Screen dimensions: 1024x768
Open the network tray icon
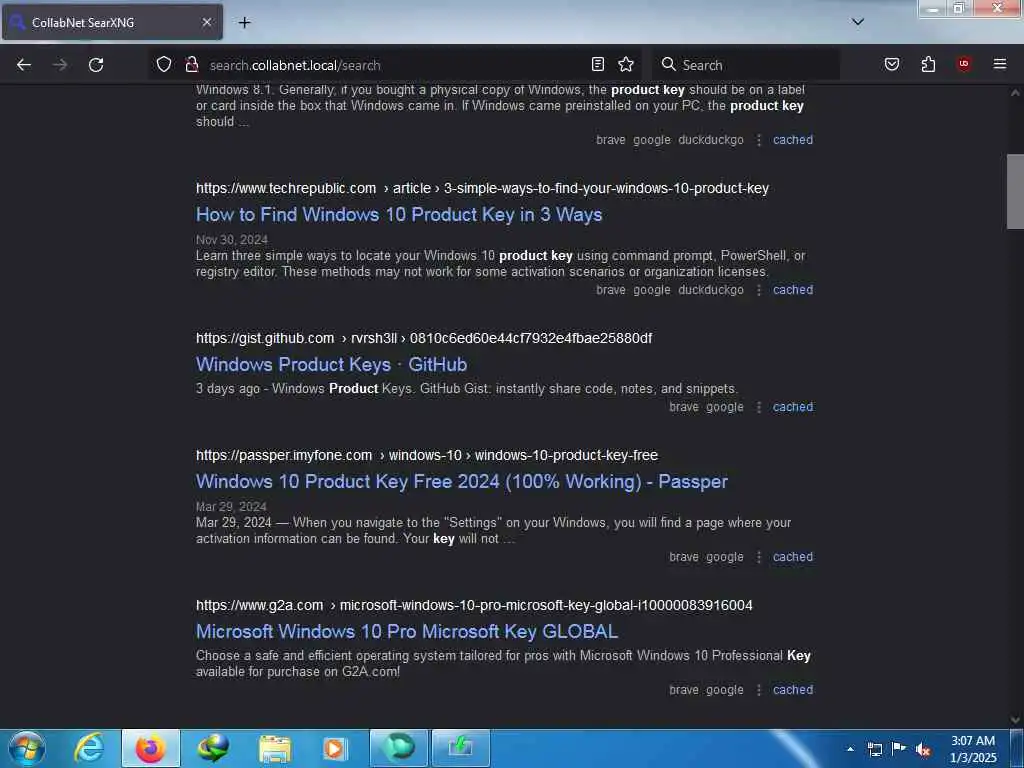click(x=874, y=749)
